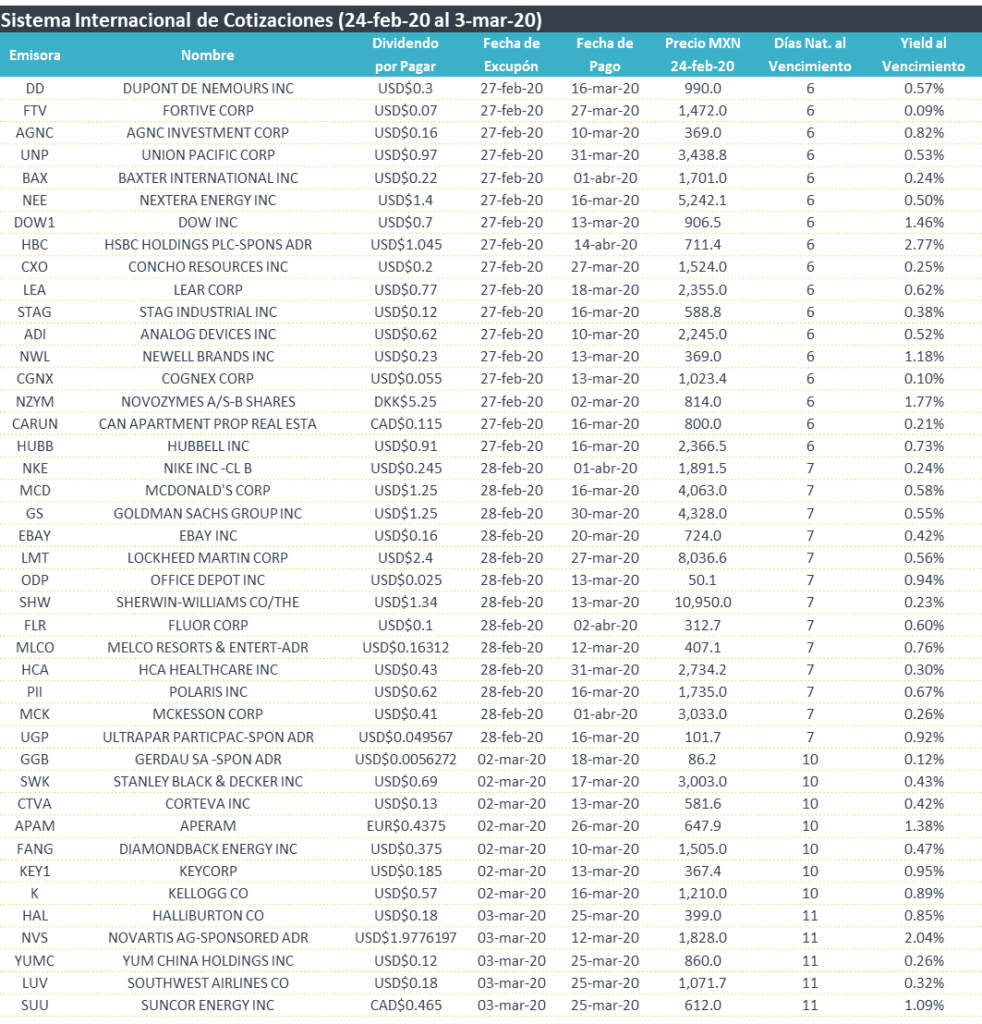The image size is (982, 1024).
Task: Select 'DIAMONDBACK ENERGY INC' cell
Action: [208, 849]
